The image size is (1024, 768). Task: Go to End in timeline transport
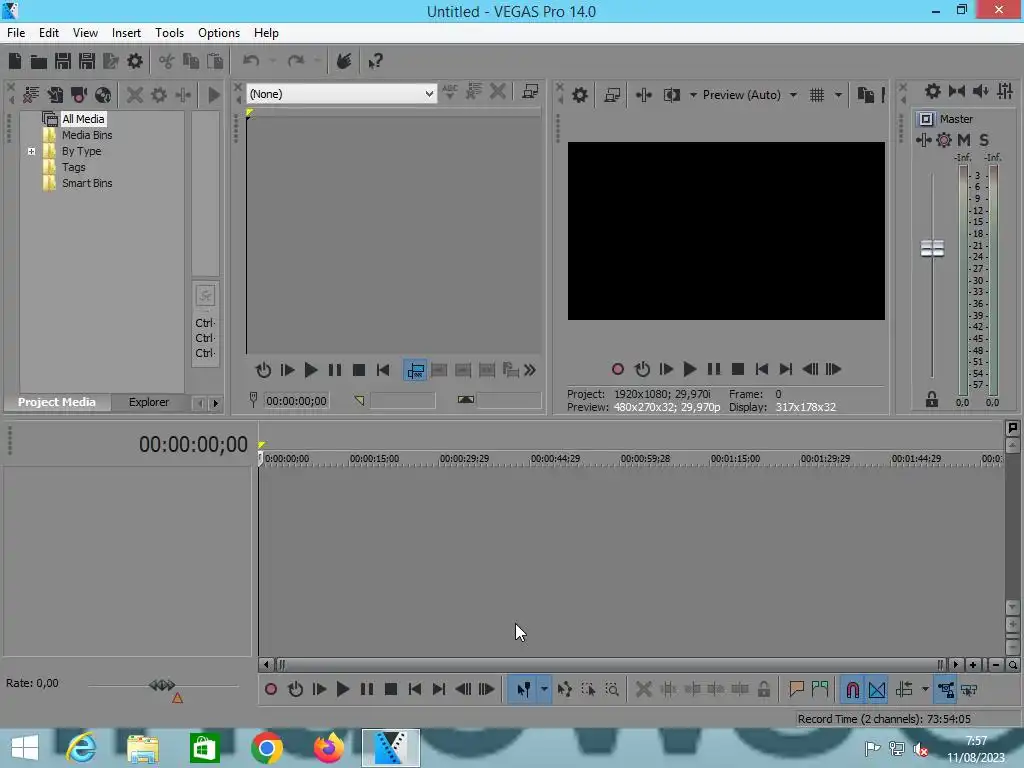coord(438,689)
